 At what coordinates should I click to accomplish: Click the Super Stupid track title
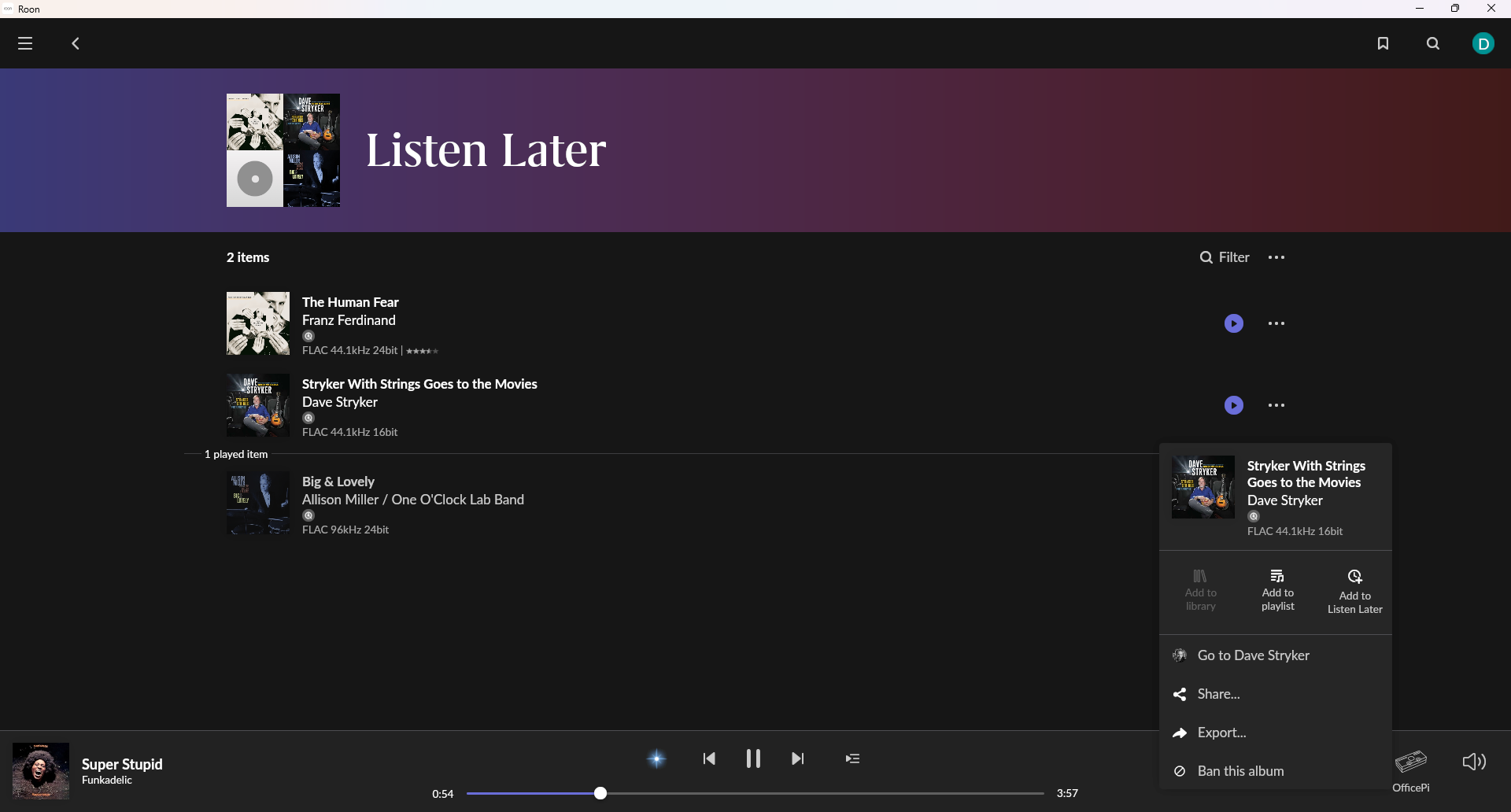click(x=122, y=764)
